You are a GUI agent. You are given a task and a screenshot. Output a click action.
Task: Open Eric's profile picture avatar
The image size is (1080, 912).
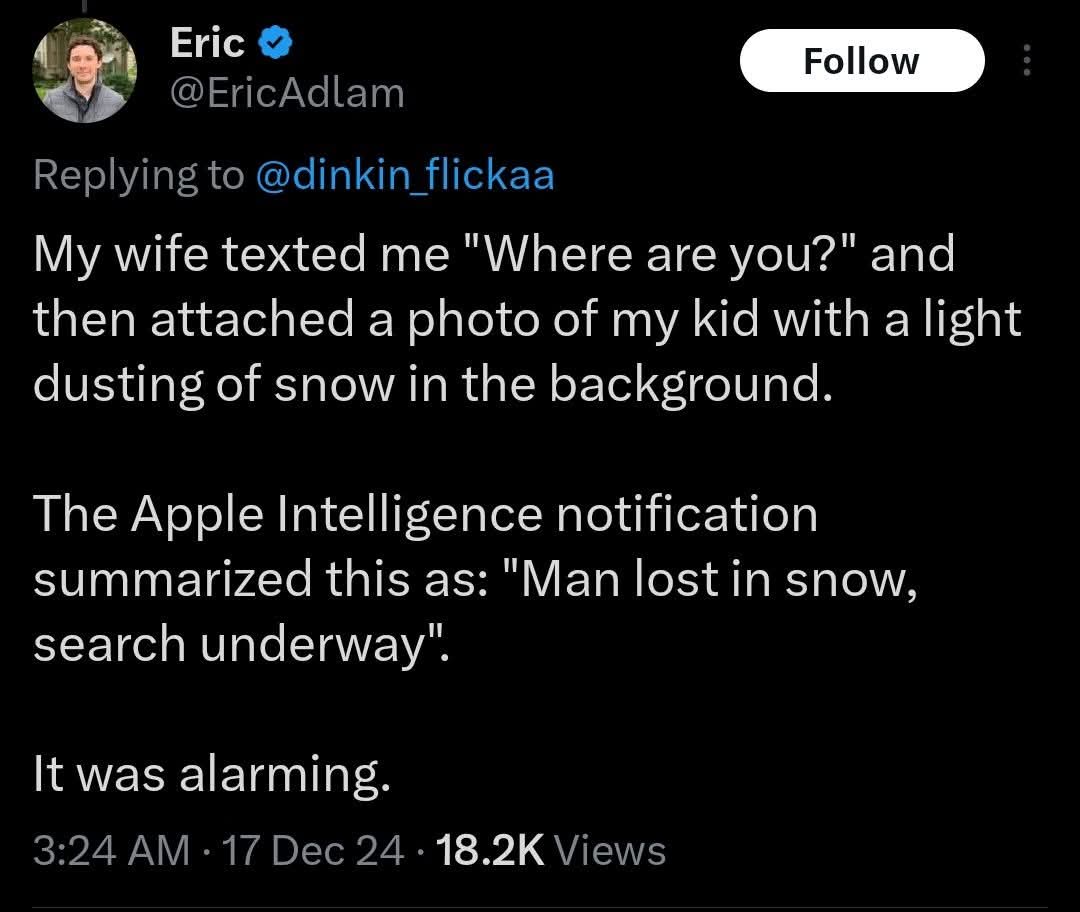tap(85, 70)
